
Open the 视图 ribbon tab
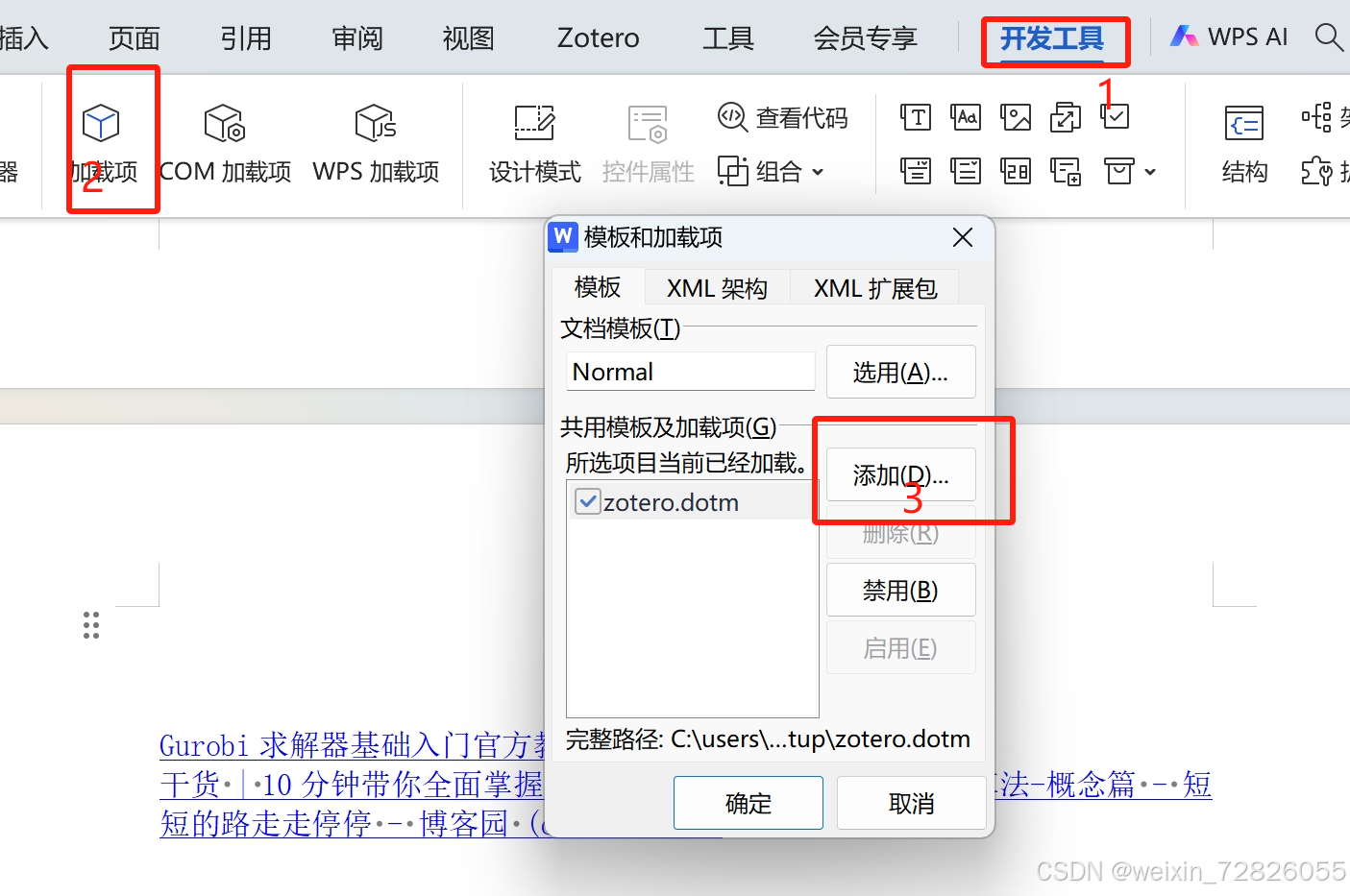coord(469,38)
